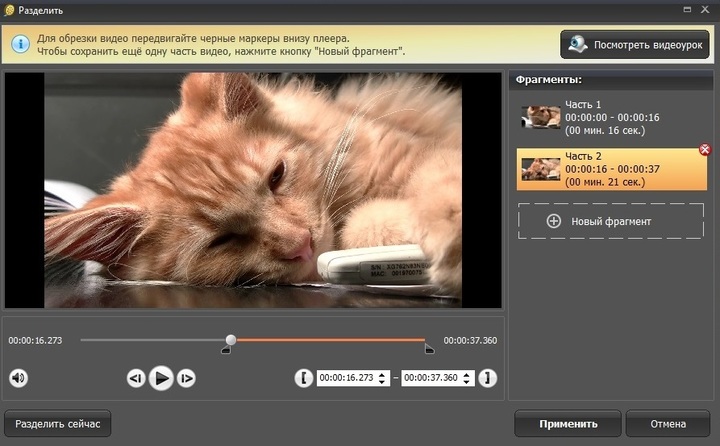The image size is (720, 446).
Task: Select fragment Часть 2 thumbnail
Action: 541,169
